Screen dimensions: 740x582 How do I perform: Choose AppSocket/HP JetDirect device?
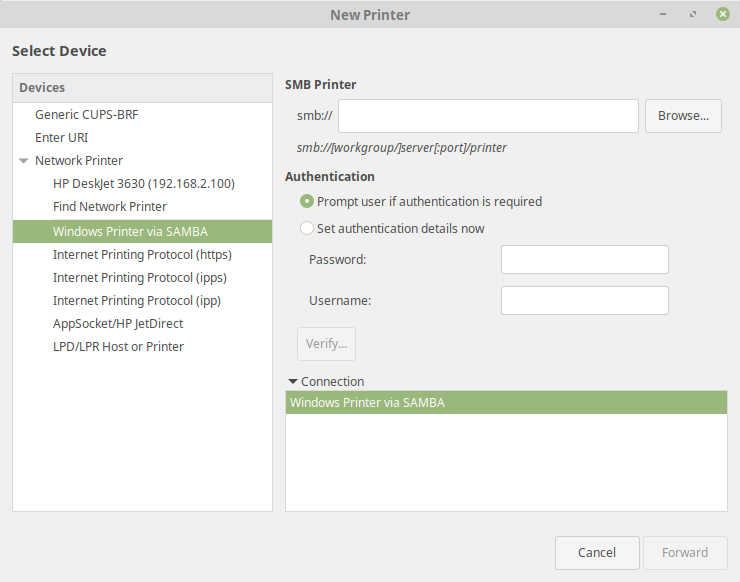[118, 324]
